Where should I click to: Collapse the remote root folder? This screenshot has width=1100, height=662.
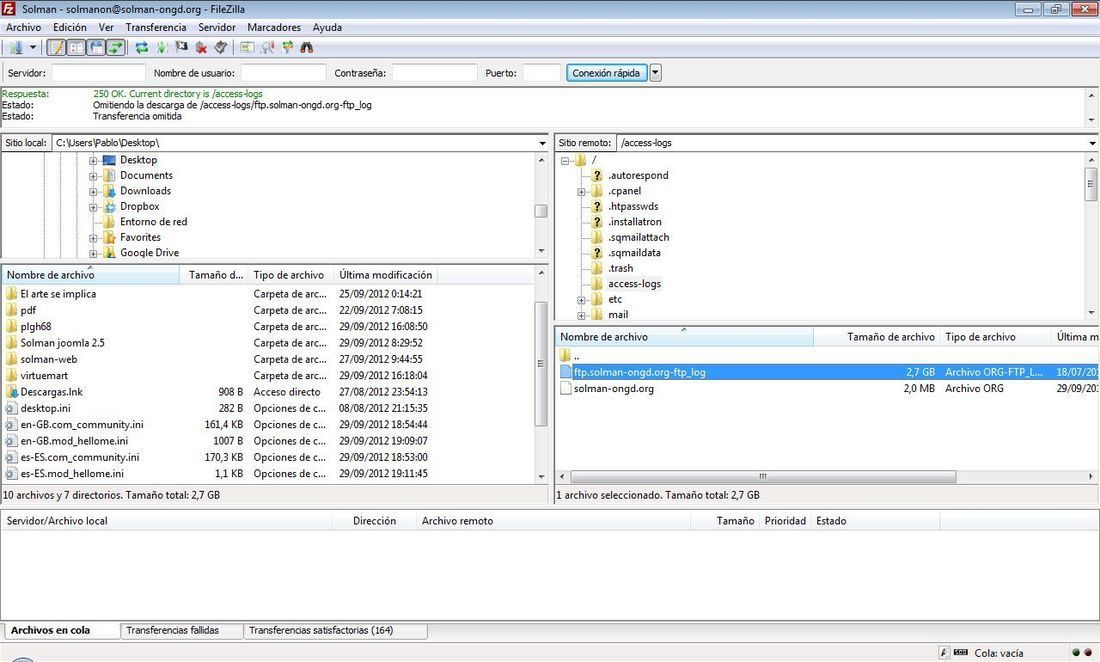point(565,161)
